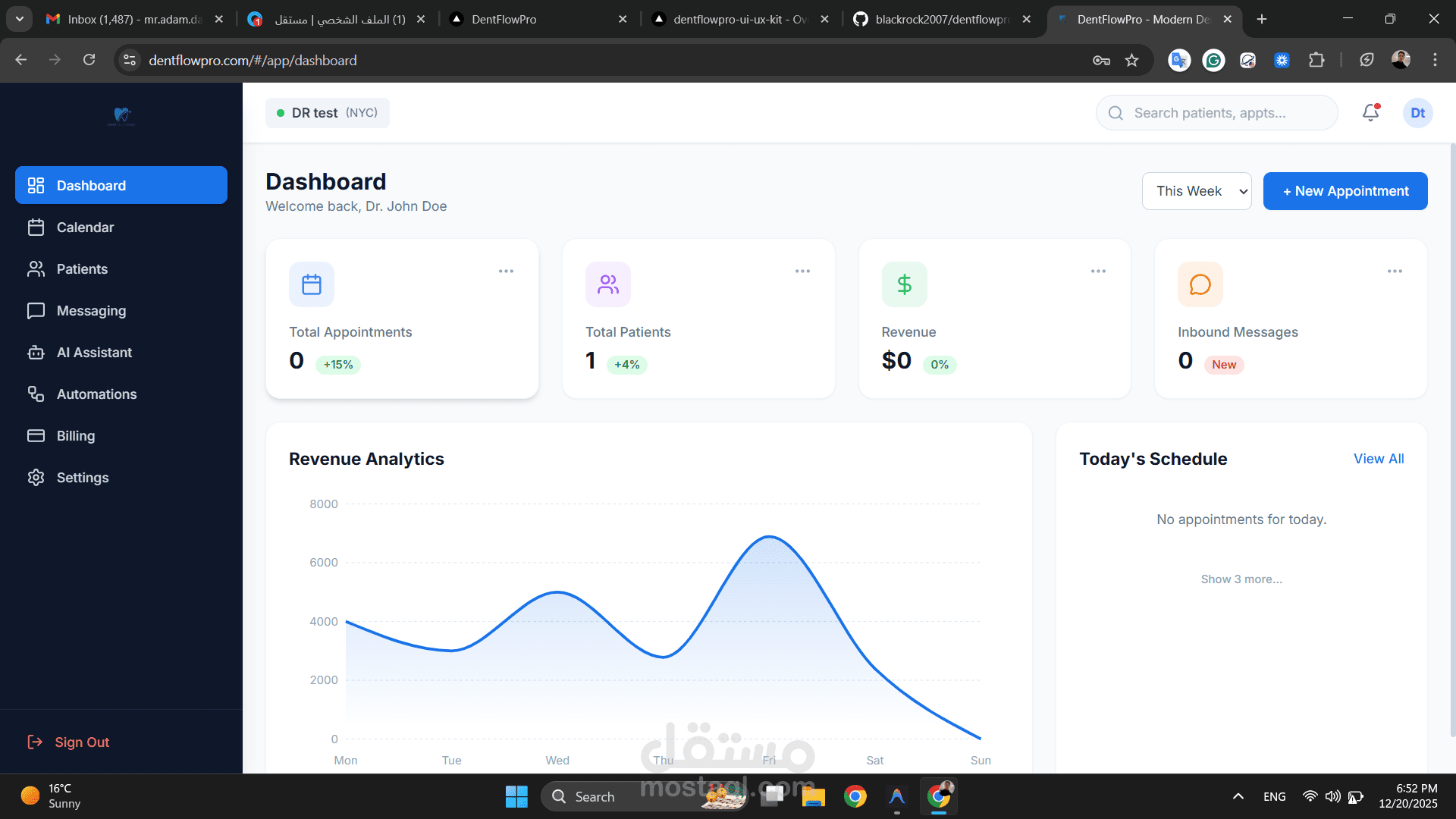Toggle the DR test clinic status indicator

click(279, 112)
